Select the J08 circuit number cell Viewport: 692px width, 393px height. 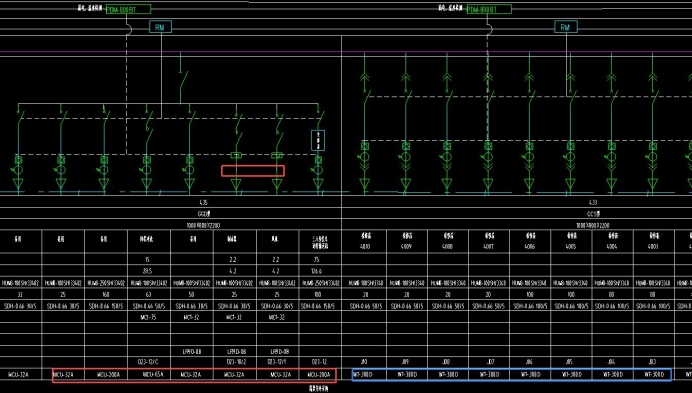(x=447, y=362)
